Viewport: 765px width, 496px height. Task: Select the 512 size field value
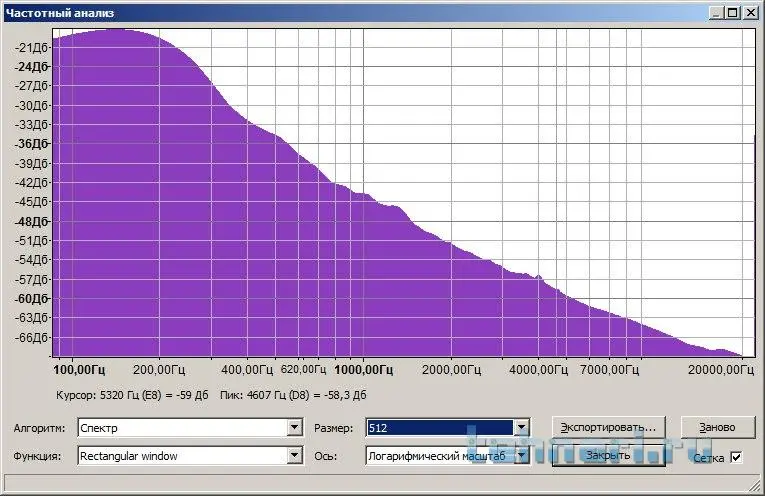tap(440, 428)
